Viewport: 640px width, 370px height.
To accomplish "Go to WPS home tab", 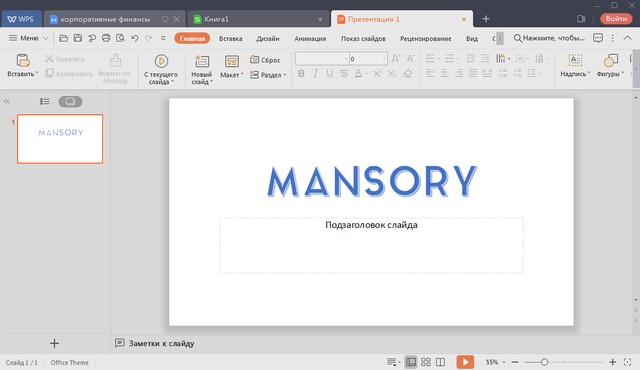I will coord(21,19).
